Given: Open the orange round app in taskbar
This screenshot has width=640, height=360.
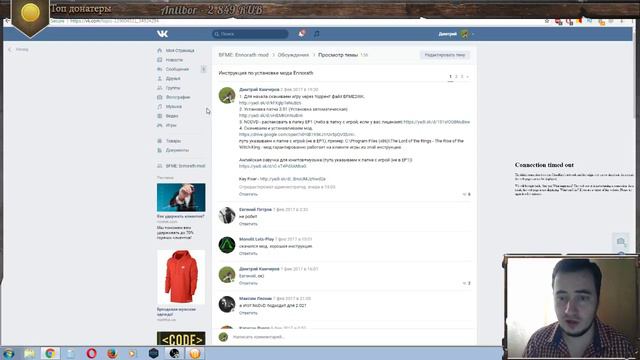Looking at the screenshot, I should coord(195,353).
